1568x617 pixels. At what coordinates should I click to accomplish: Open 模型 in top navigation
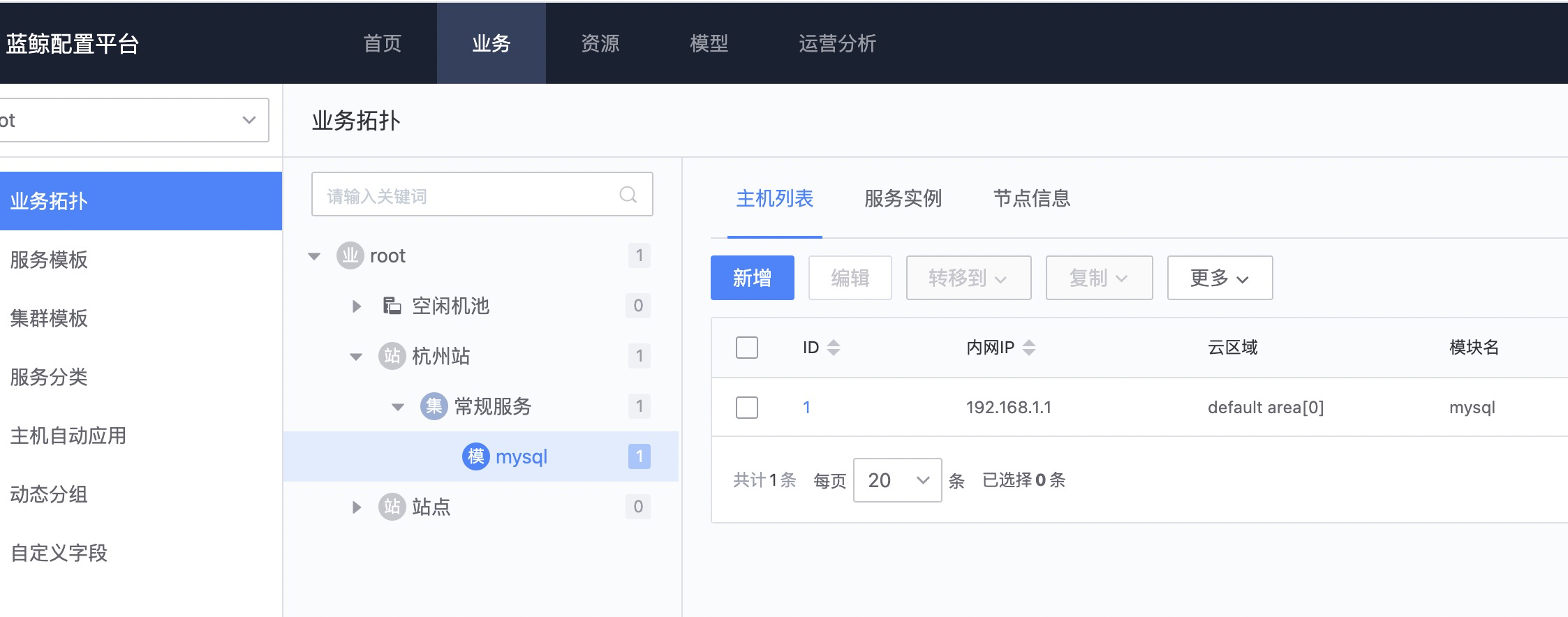coord(709,43)
